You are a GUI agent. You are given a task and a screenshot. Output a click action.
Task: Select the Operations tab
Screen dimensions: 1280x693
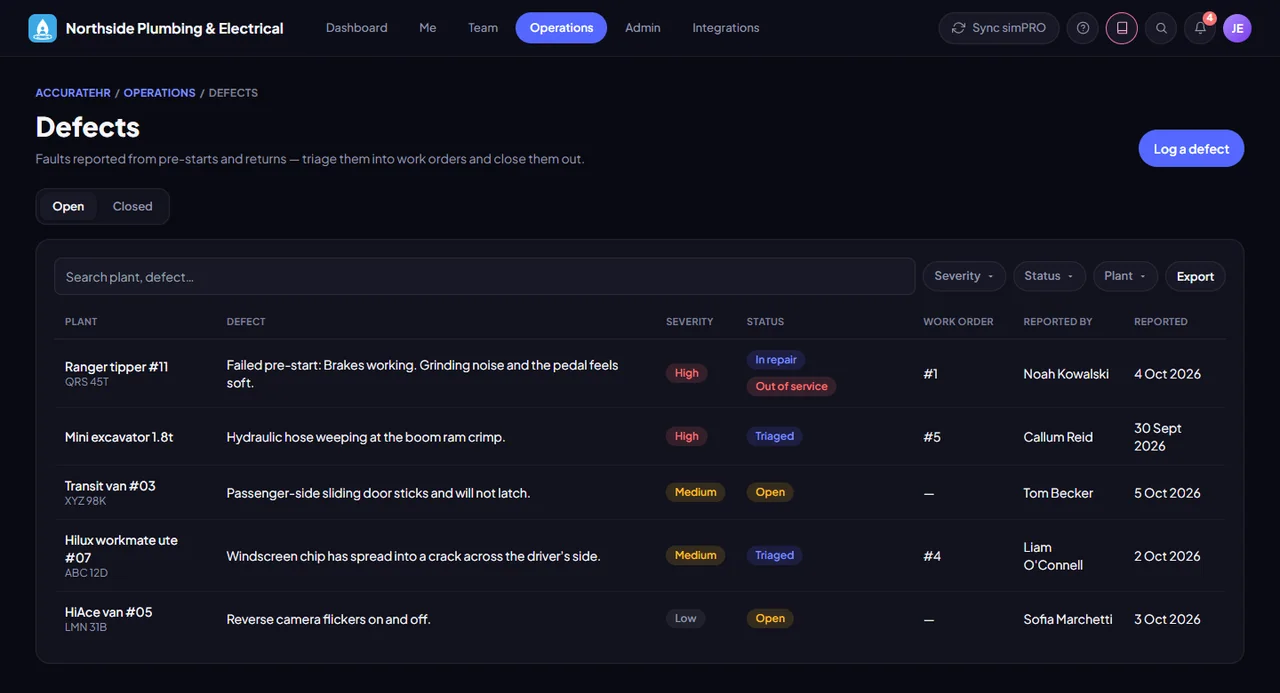561,28
